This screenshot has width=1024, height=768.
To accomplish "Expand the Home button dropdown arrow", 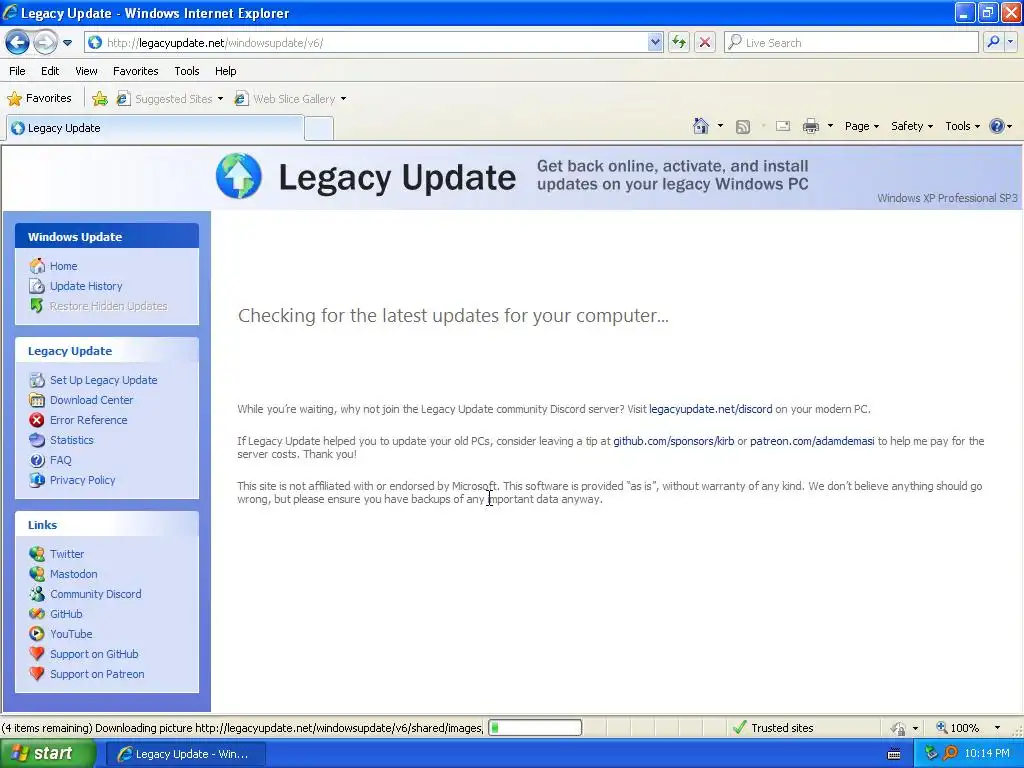I will [720, 126].
